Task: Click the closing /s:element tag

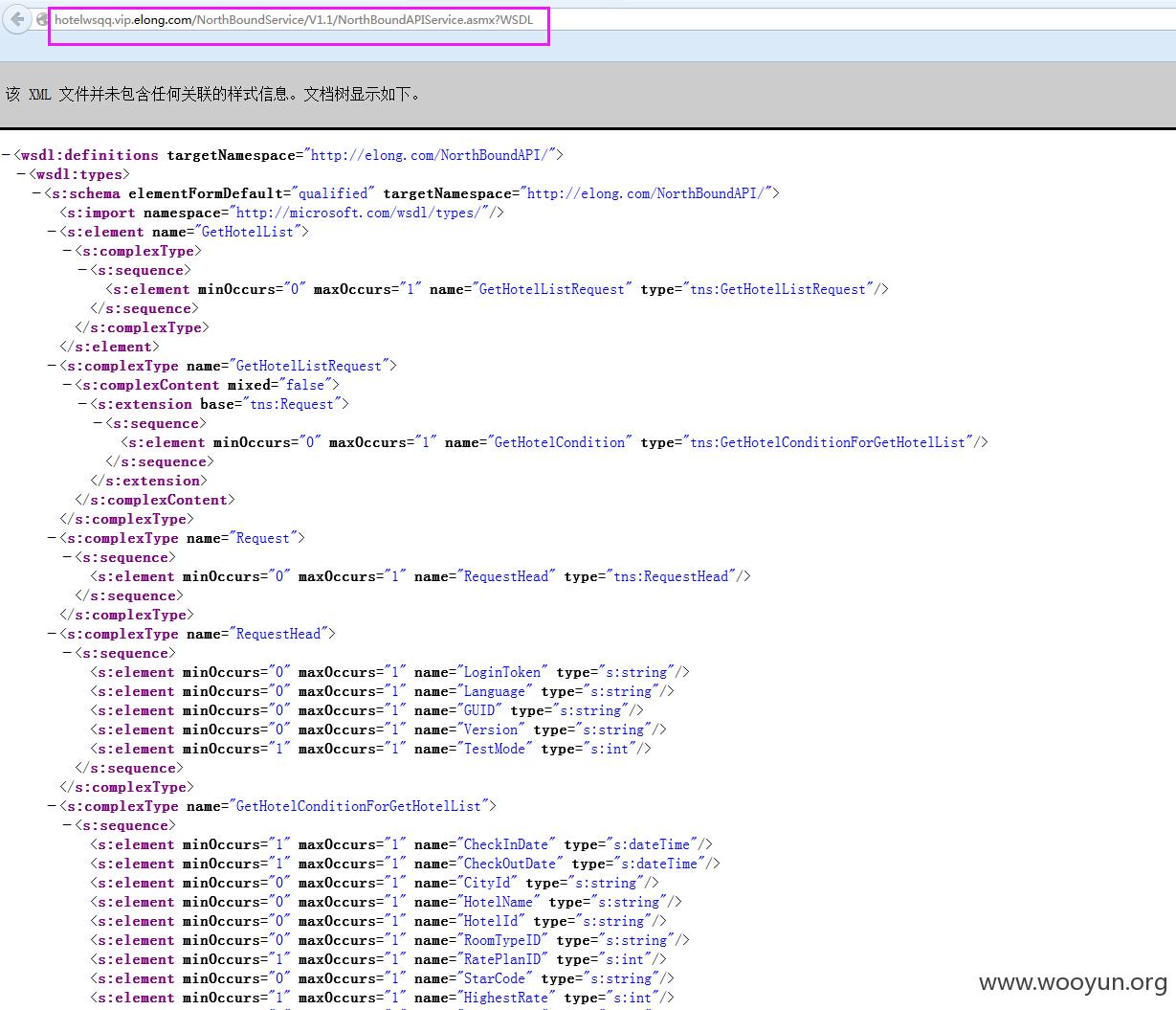Action: point(110,347)
